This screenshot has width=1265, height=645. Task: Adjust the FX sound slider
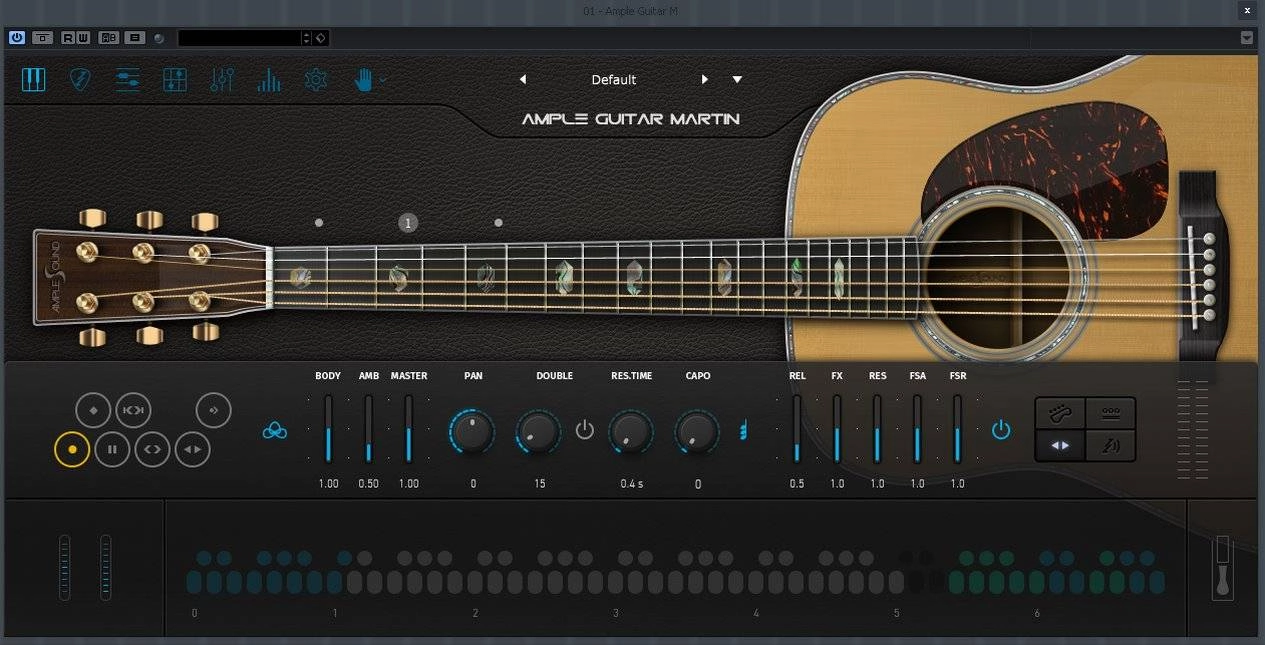pyautogui.click(x=837, y=429)
